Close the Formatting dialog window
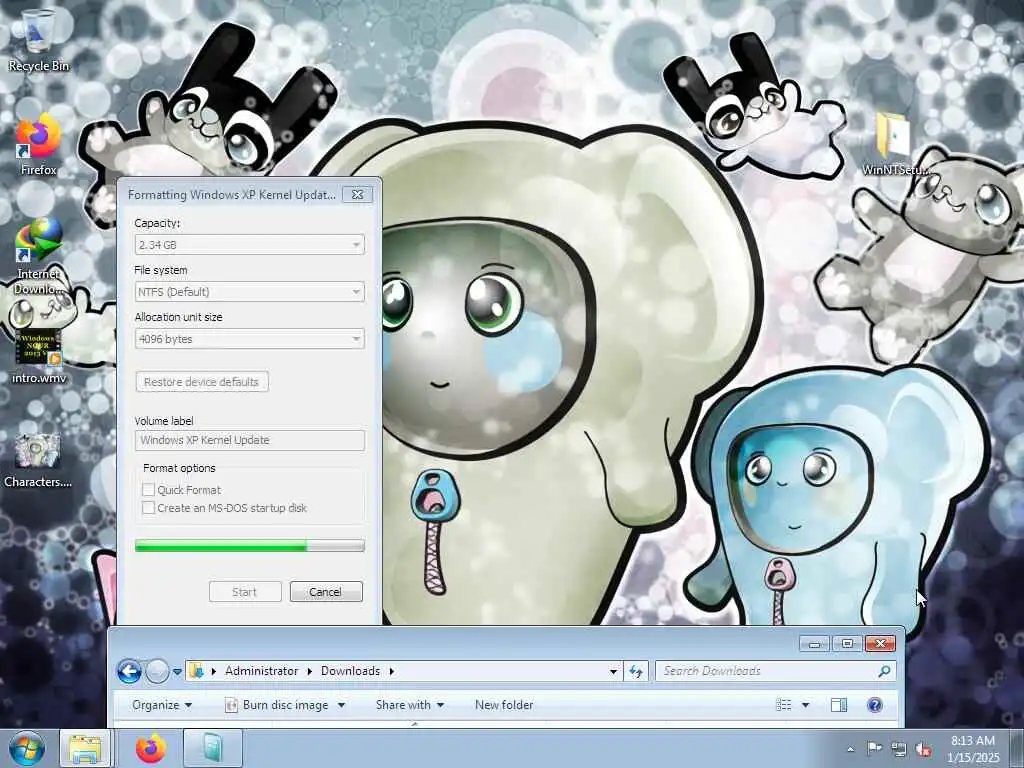1024x768 pixels. 357,195
